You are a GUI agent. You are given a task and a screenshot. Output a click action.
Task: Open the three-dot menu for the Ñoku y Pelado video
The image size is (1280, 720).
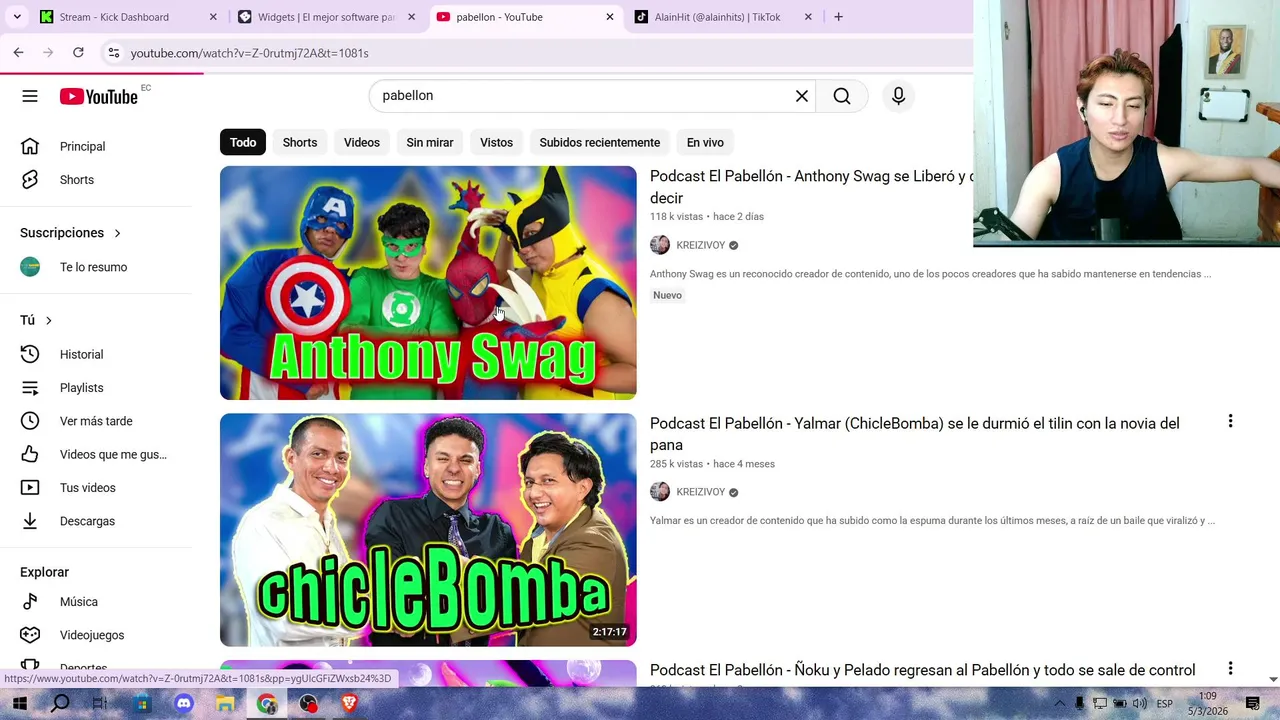(x=1230, y=669)
